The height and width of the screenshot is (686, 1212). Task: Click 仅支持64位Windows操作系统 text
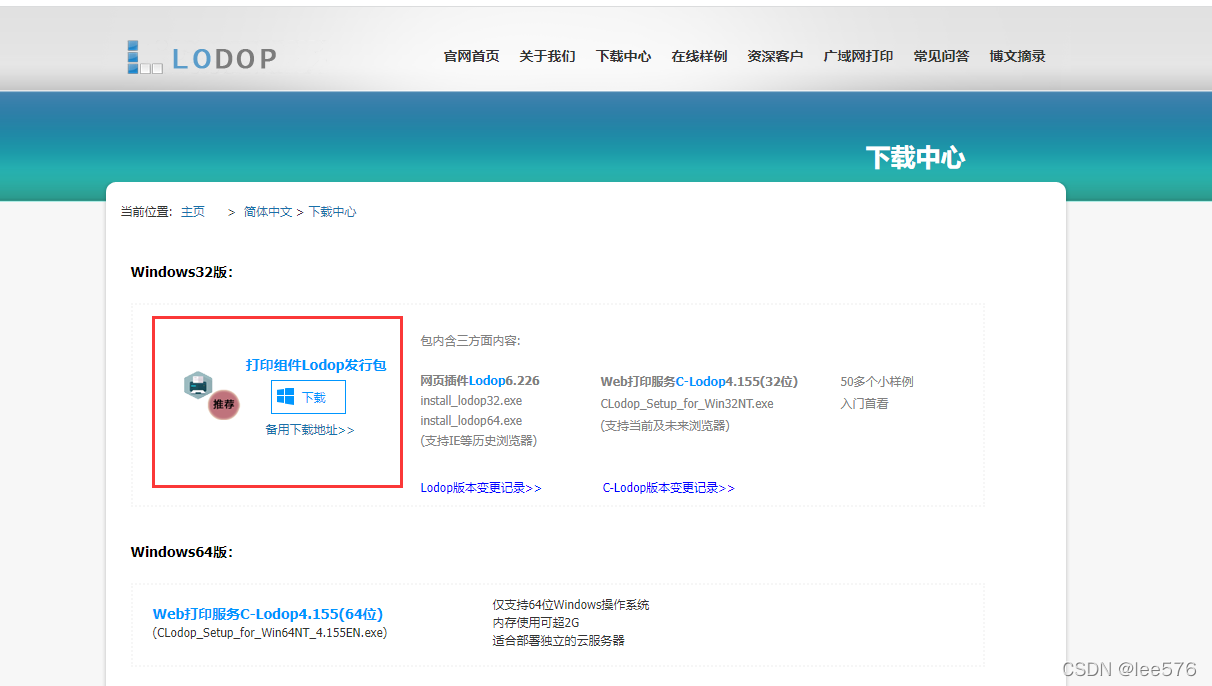571,605
